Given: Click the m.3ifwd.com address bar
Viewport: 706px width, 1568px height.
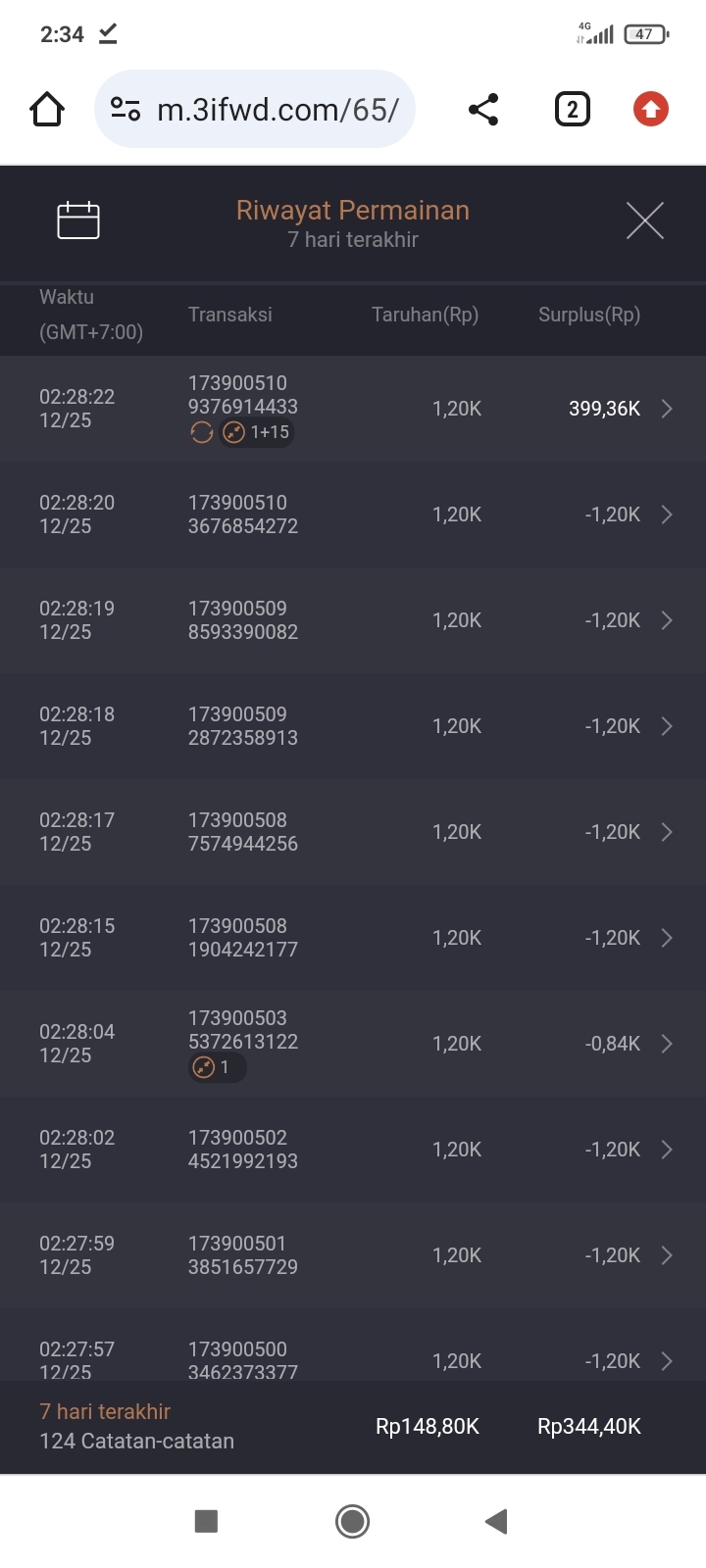Looking at the screenshot, I should pyautogui.click(x=277, y=109).
